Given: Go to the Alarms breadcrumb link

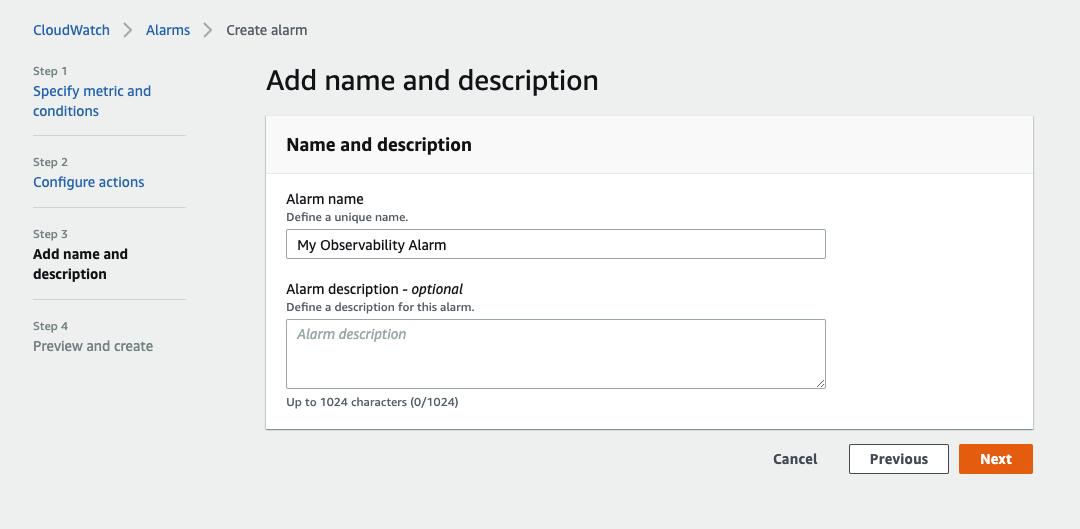Looking at the screenshot, I should pyautogui.click(x=168, y=30).
